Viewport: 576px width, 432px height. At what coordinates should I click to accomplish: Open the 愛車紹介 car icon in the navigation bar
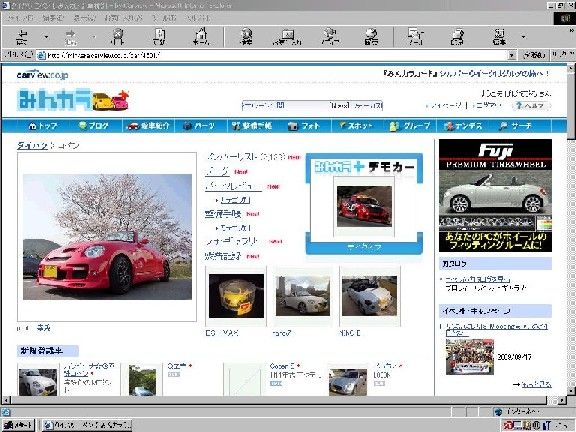click(132, 126)
